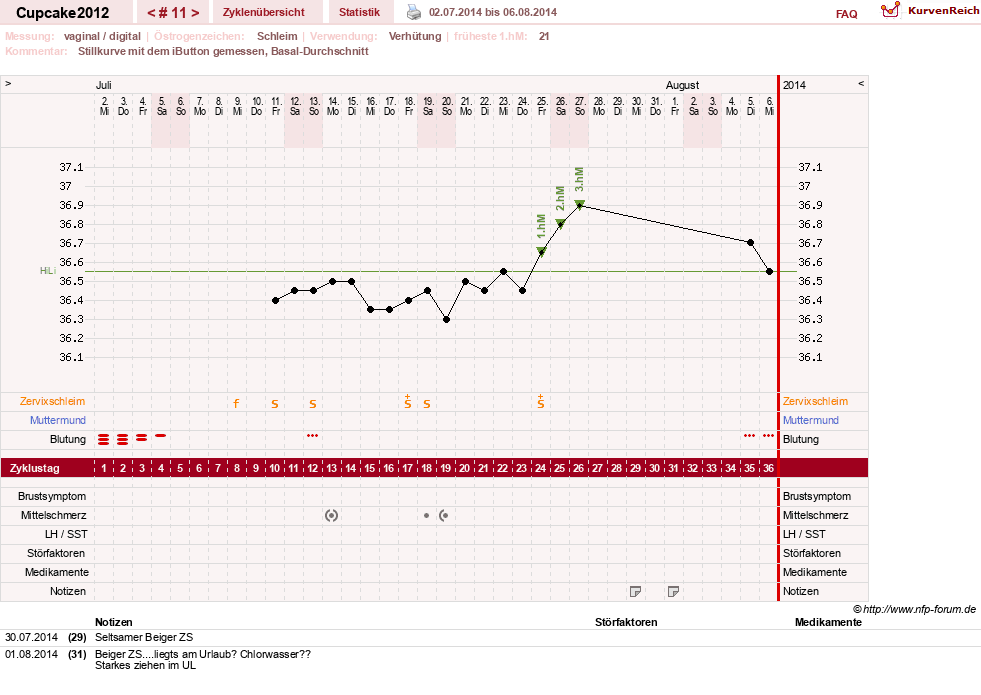Image resolution: width=981 pixels, height=695 pixels.
Task: Click note entry 'Seltsamer Beiger ZS'
Action: pos(144,637)
